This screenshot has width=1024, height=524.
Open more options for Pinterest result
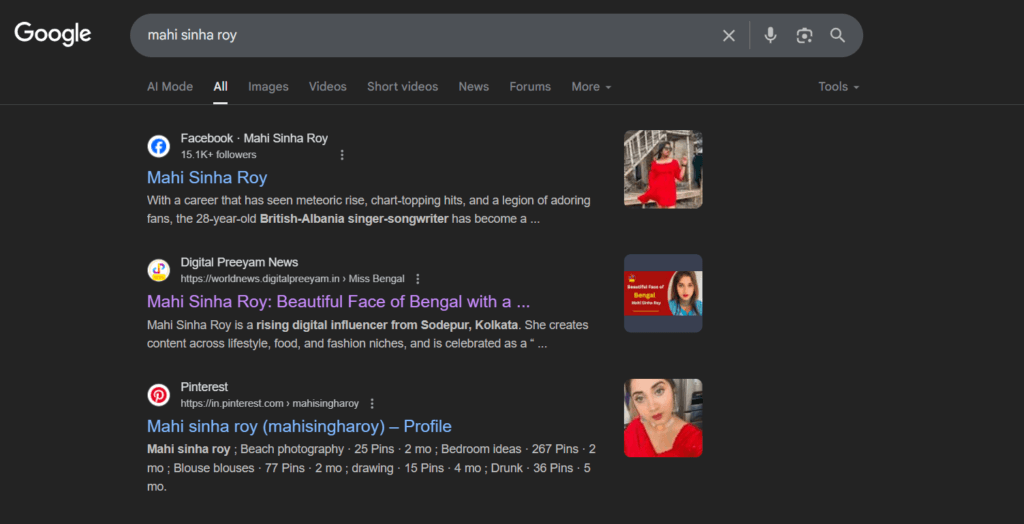point(372,403)
